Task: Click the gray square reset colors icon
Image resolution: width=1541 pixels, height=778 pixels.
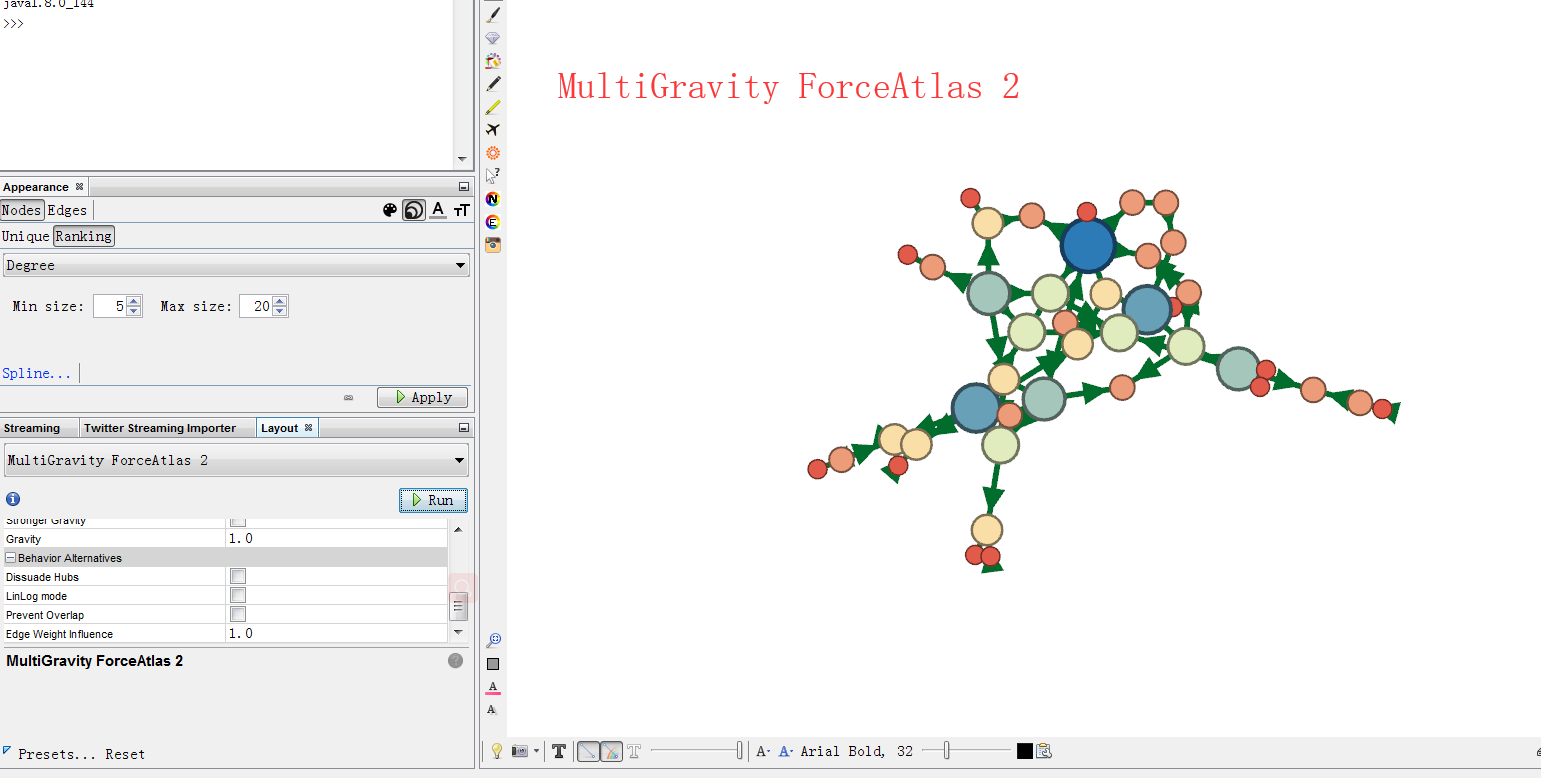Action: 493,664
